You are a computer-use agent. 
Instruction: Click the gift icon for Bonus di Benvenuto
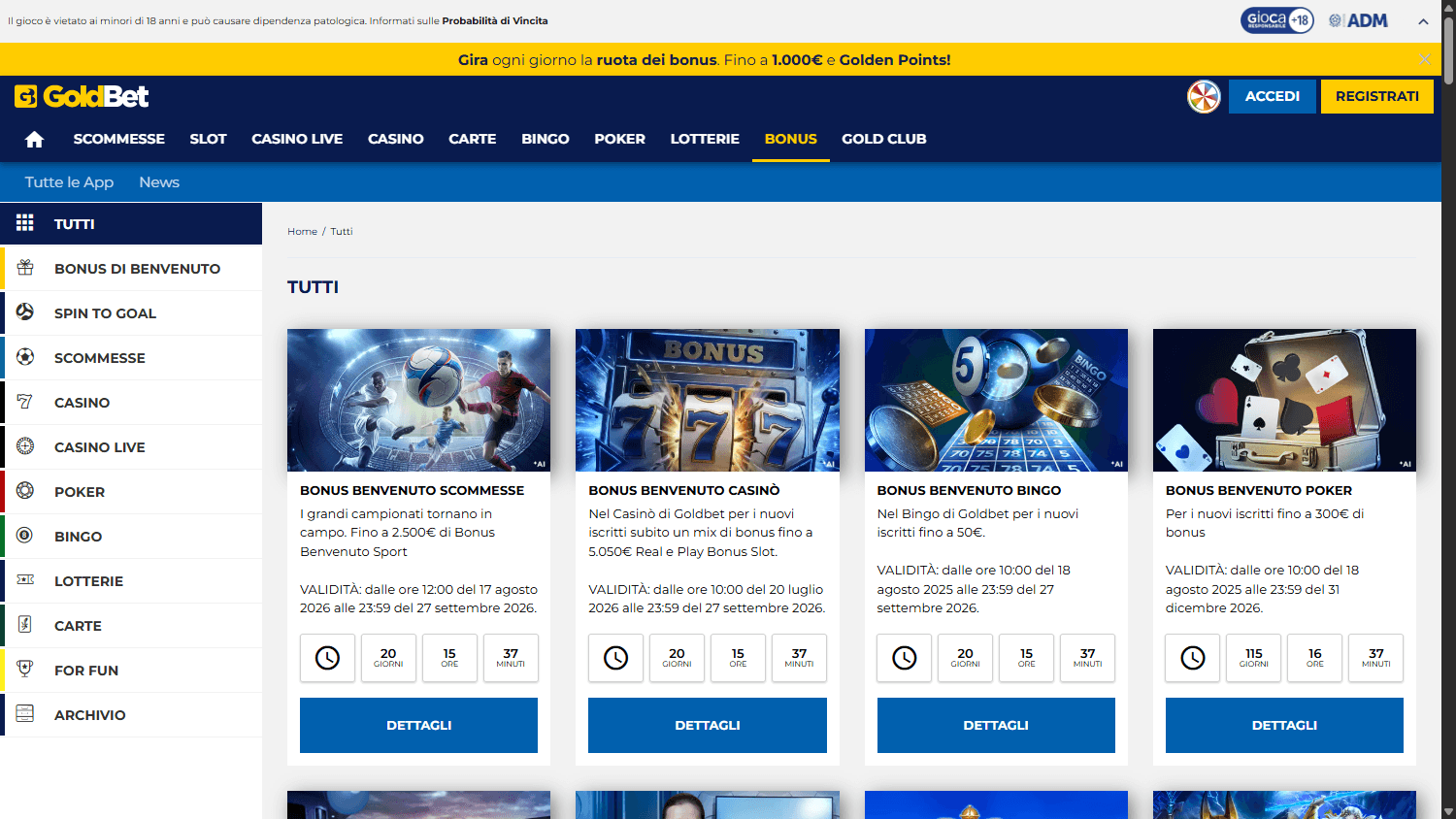click(x=25, y=268)
